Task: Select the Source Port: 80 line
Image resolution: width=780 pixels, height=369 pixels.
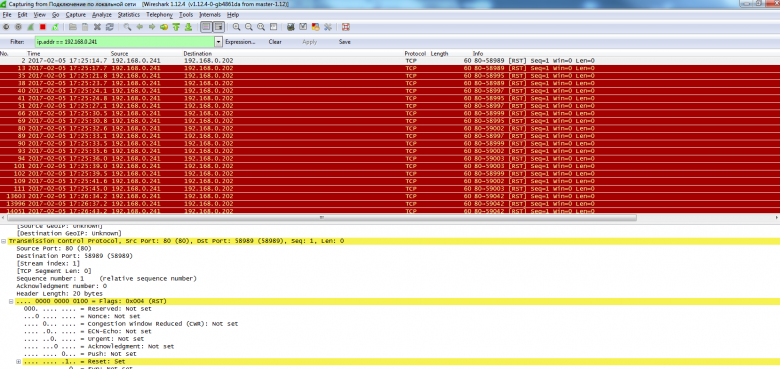Action: [x=54, y=248]
